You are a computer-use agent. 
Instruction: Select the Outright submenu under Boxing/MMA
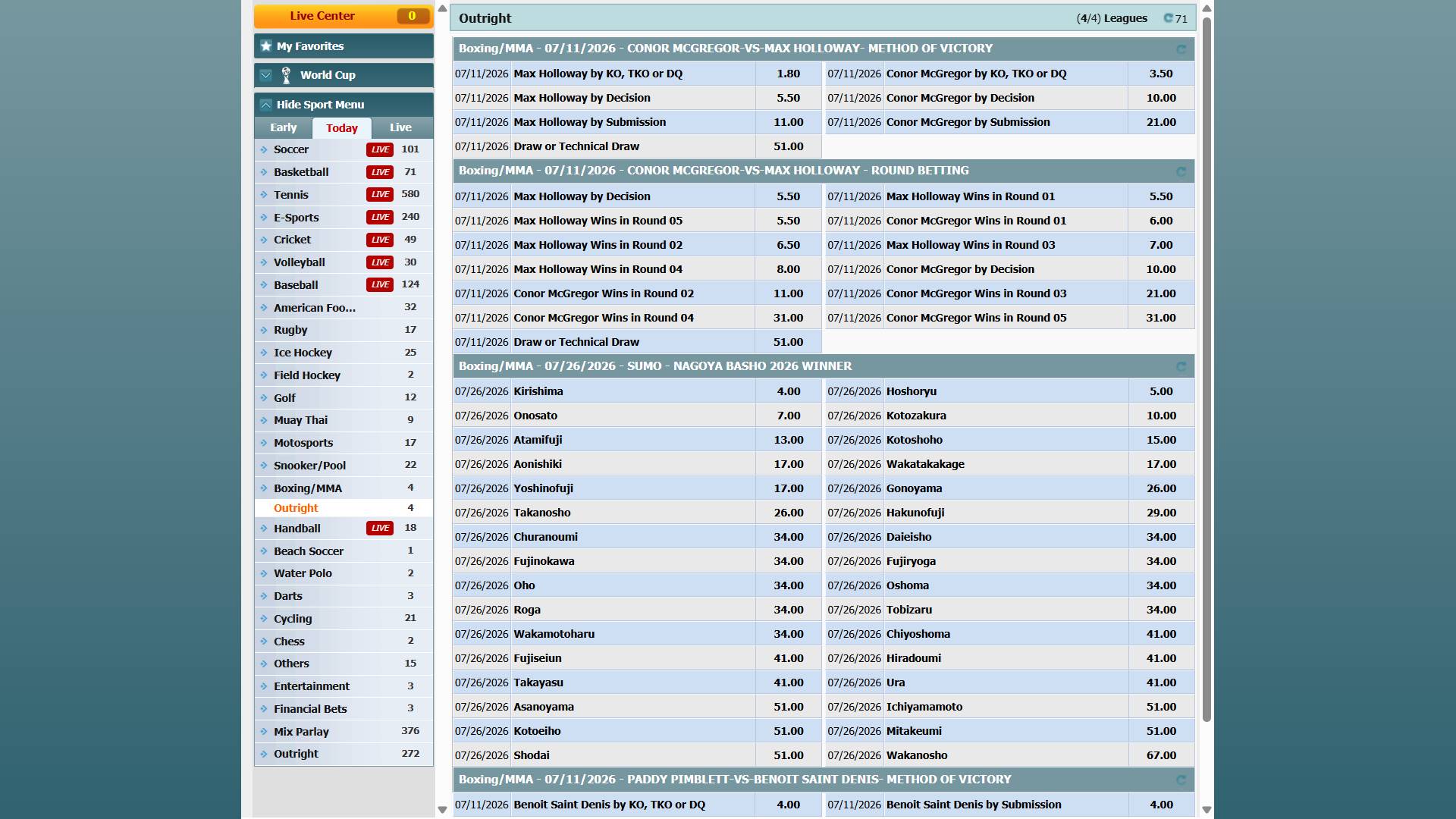(x=344, y=508)
